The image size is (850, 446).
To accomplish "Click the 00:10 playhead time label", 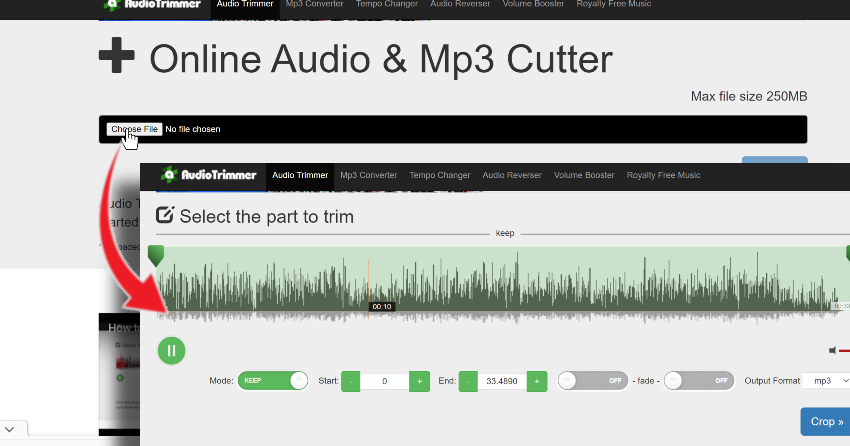I will tap(382, 307).
